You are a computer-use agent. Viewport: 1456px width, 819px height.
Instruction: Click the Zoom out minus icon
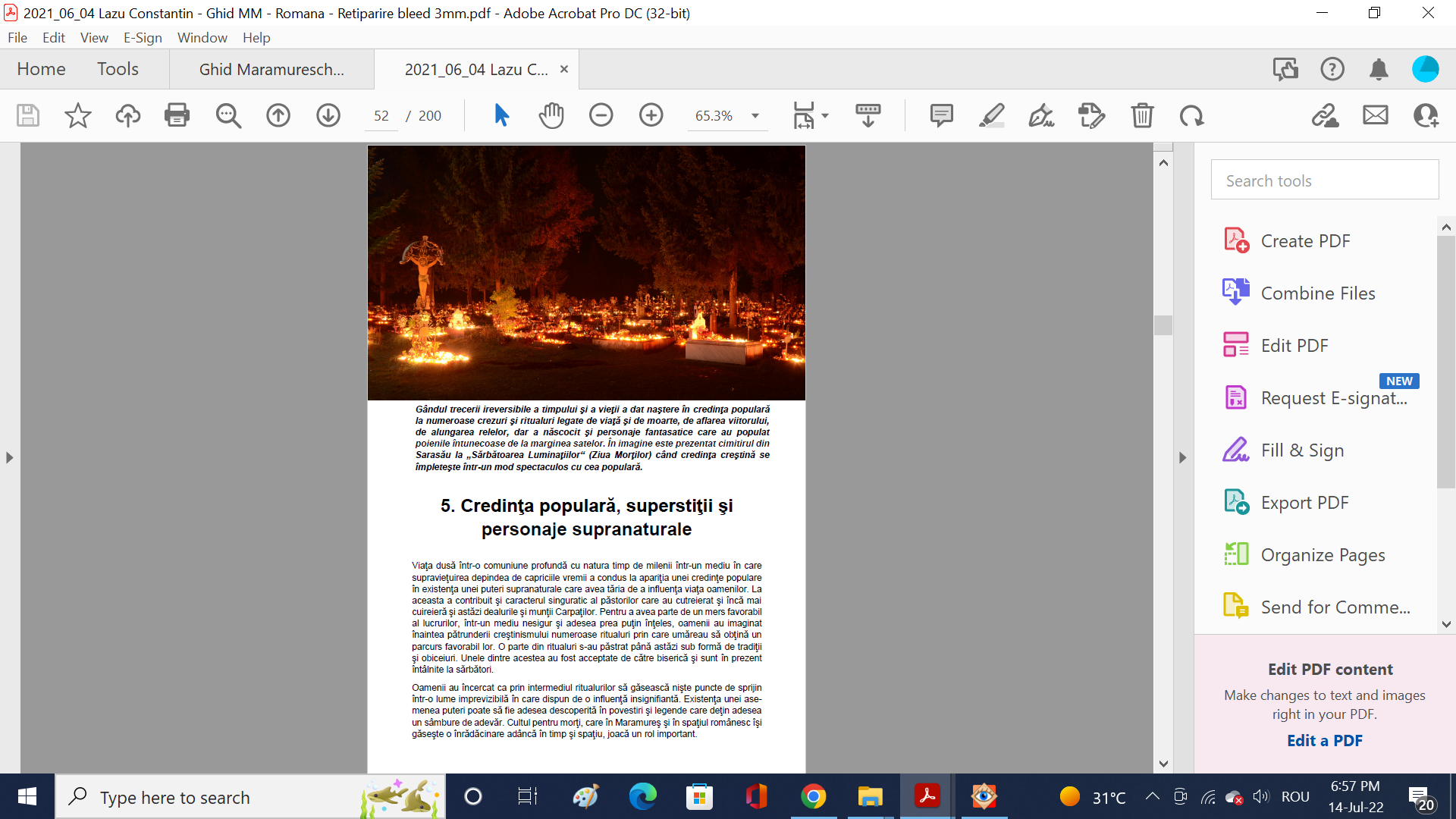pyautogui.click(x=601, y=115)
